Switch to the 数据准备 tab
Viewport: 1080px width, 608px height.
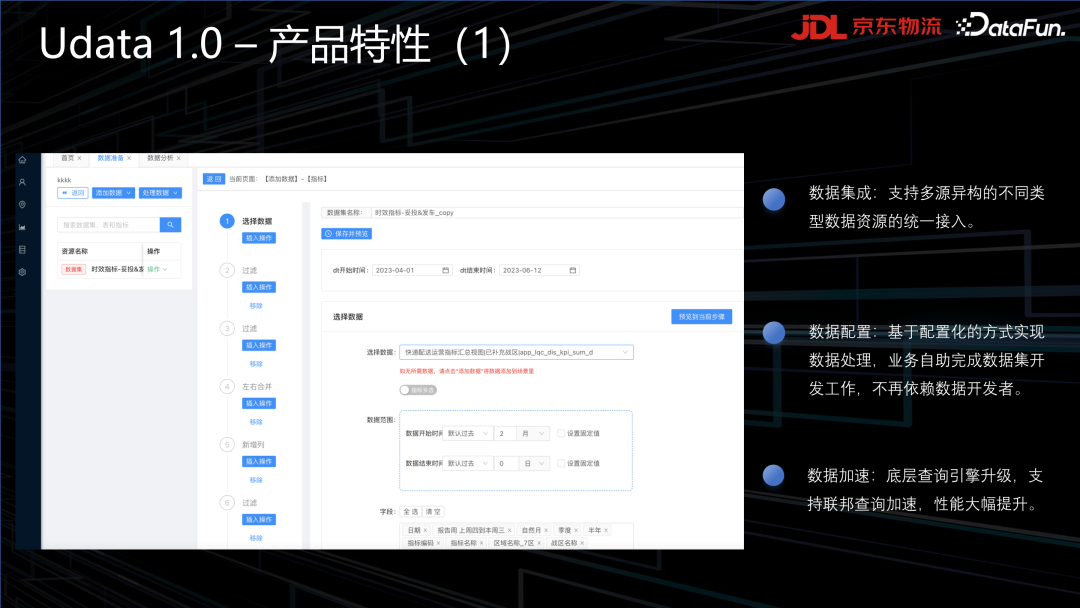click(110, 158)
